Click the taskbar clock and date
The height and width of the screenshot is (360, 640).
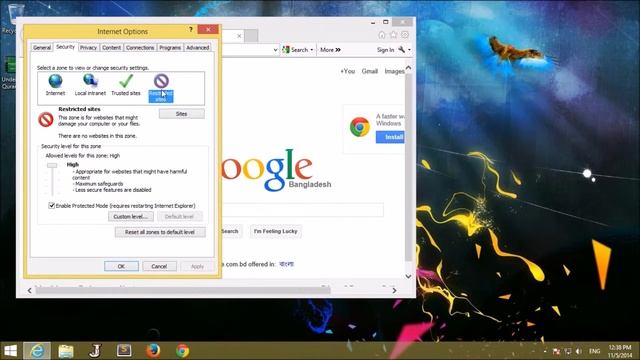click(620, 351)
